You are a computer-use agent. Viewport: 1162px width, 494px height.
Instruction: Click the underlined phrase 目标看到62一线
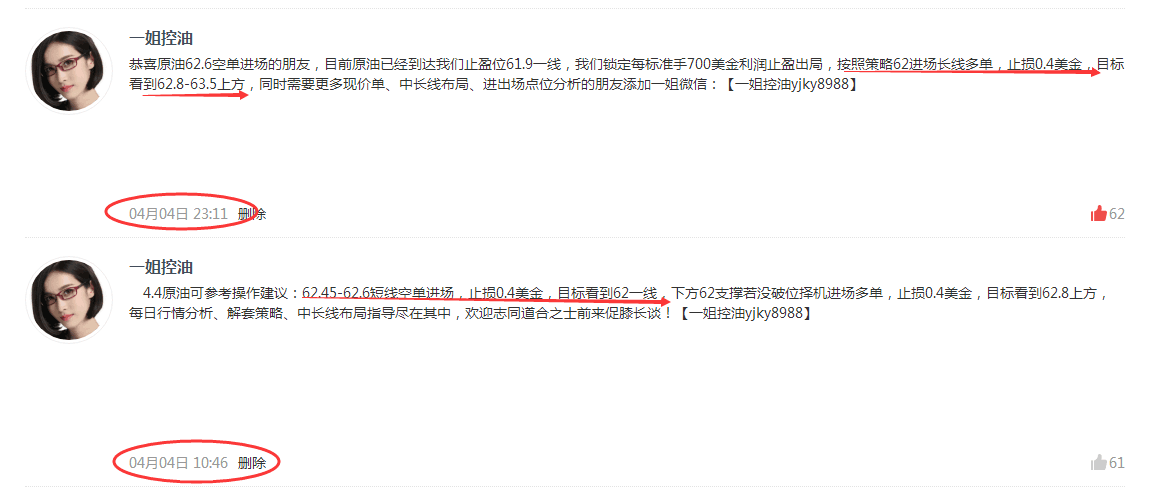click(607, 293)
